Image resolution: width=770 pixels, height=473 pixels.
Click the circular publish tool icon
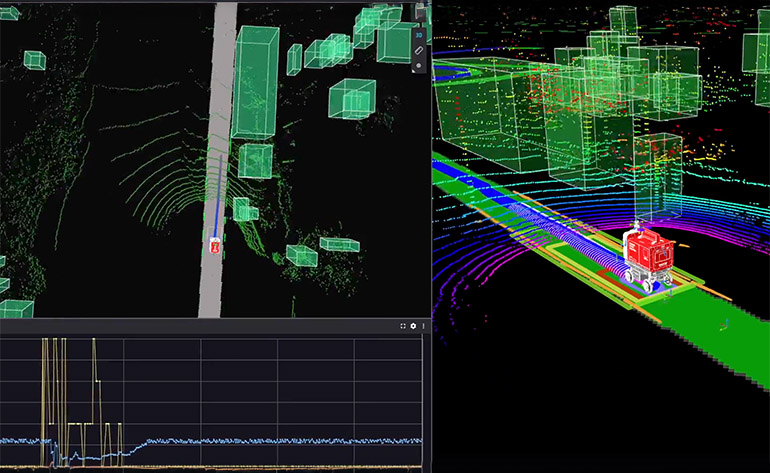419,65
